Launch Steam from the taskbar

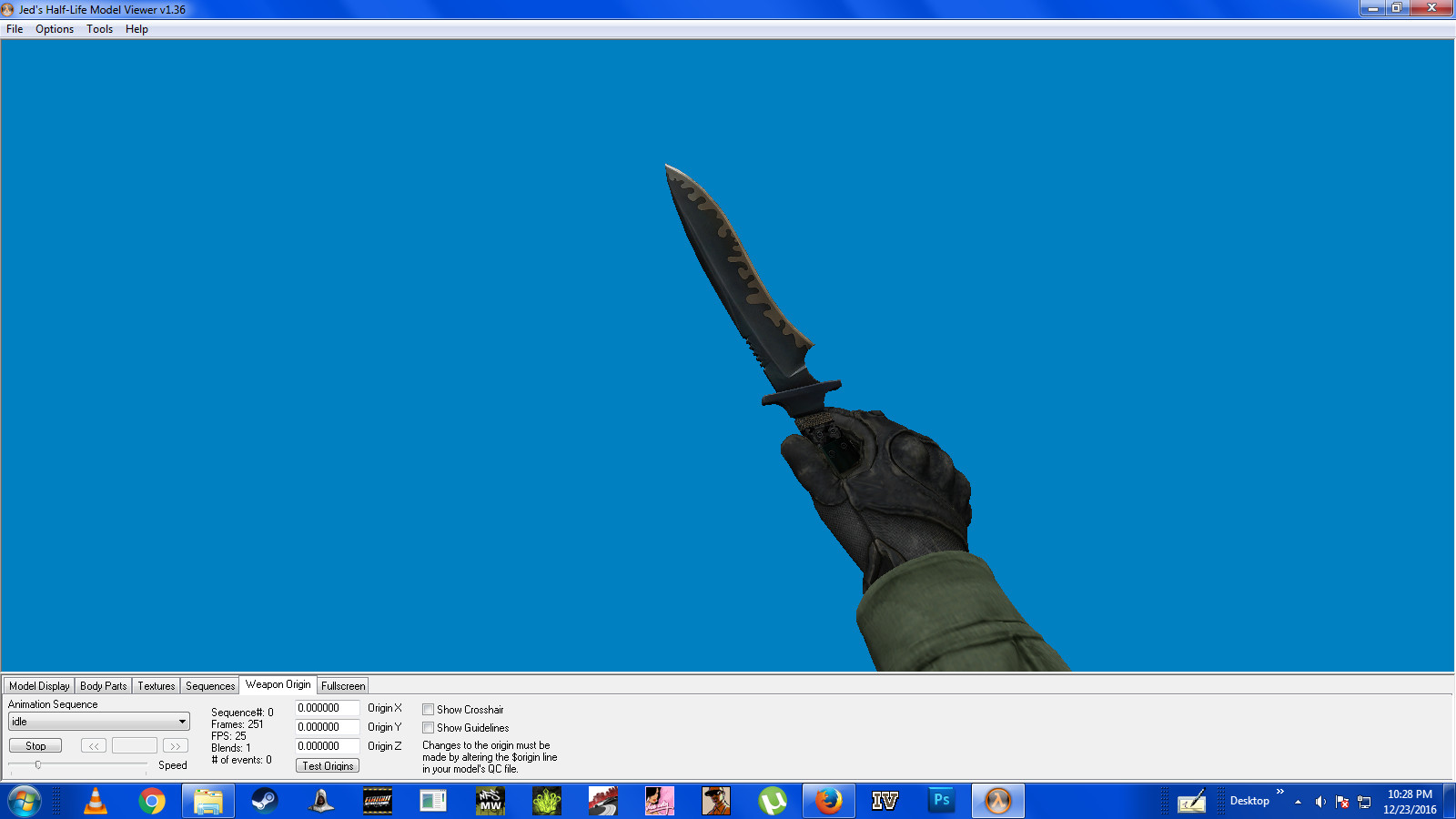[x=266, y=802]
